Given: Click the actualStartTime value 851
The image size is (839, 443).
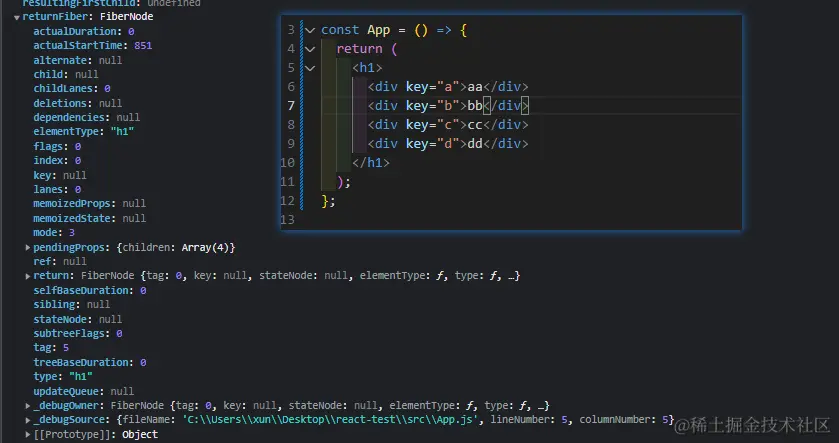Looking at the screenshot, I should coord(143,46).
